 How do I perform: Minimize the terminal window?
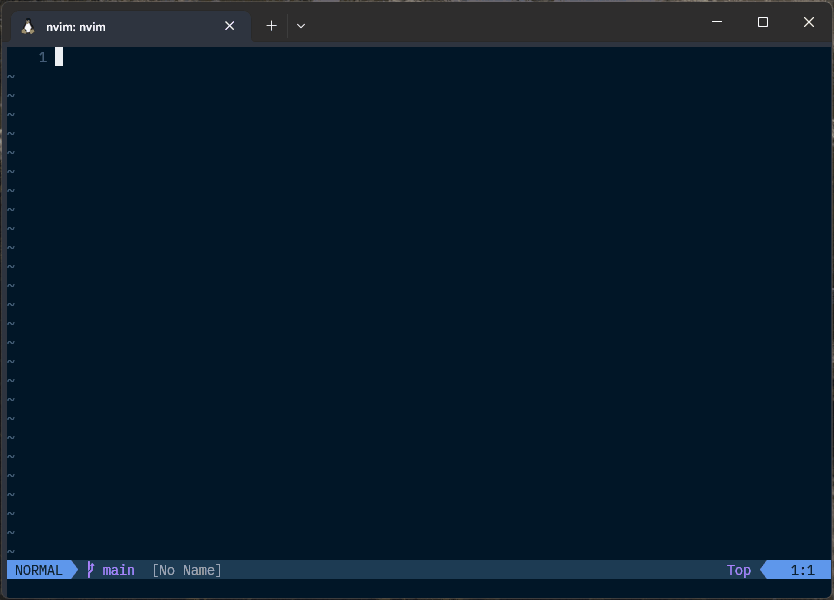pos(717,22)
